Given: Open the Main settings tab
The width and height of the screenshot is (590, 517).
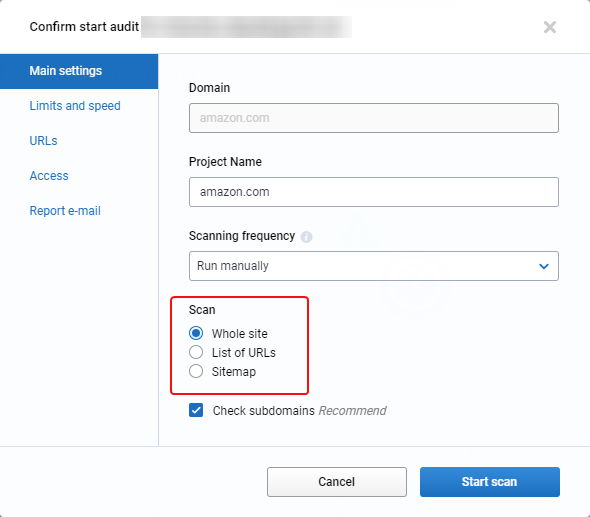Looking at the screenshot, I should pos(79,71).
